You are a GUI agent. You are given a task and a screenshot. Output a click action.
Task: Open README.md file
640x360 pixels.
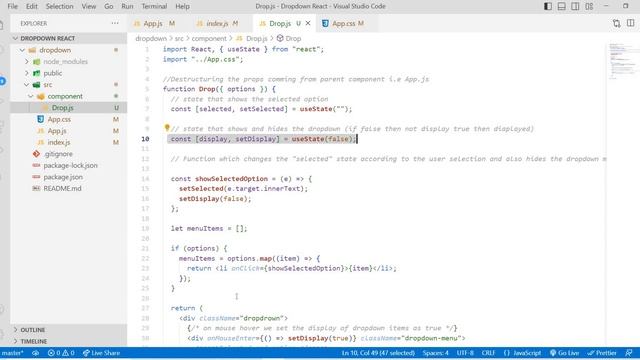point(62,188)
